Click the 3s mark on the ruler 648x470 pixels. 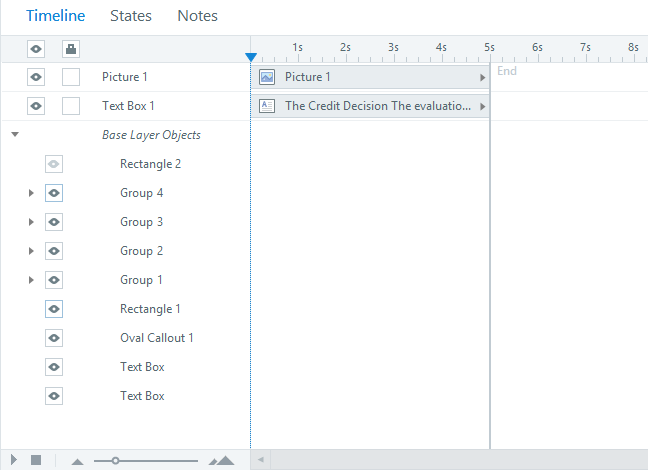(393, 47)
